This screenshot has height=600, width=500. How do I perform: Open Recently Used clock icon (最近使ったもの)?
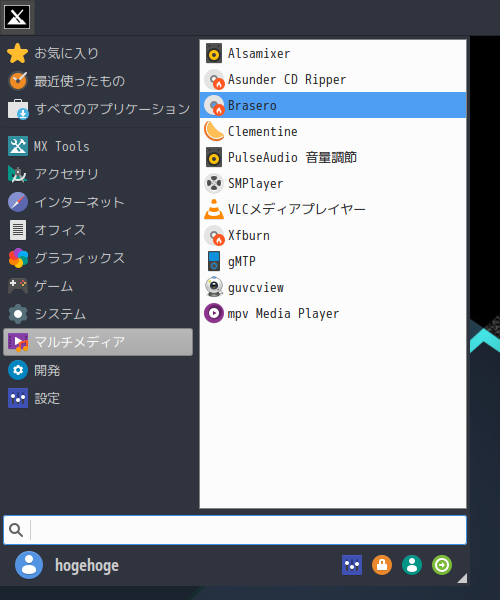pos(18,81)
